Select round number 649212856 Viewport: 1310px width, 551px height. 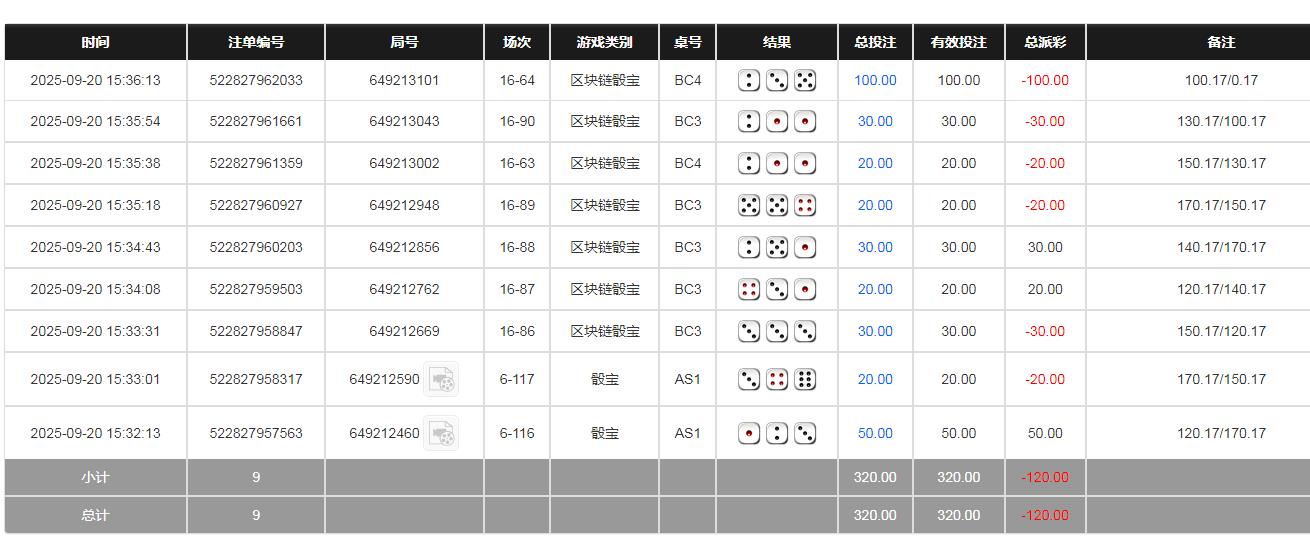(x=404, y=247)
